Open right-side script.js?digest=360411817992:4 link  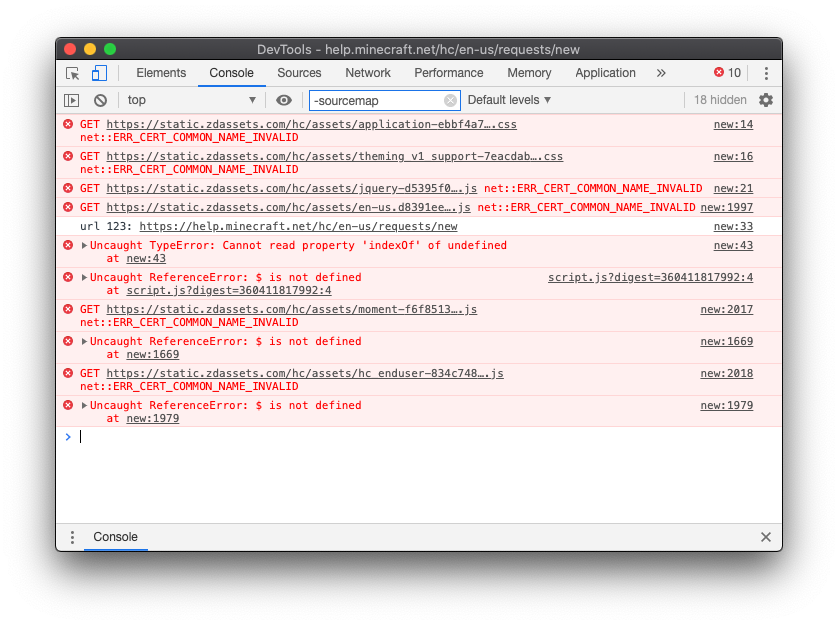pyautogui.click(x=650, y=277)
